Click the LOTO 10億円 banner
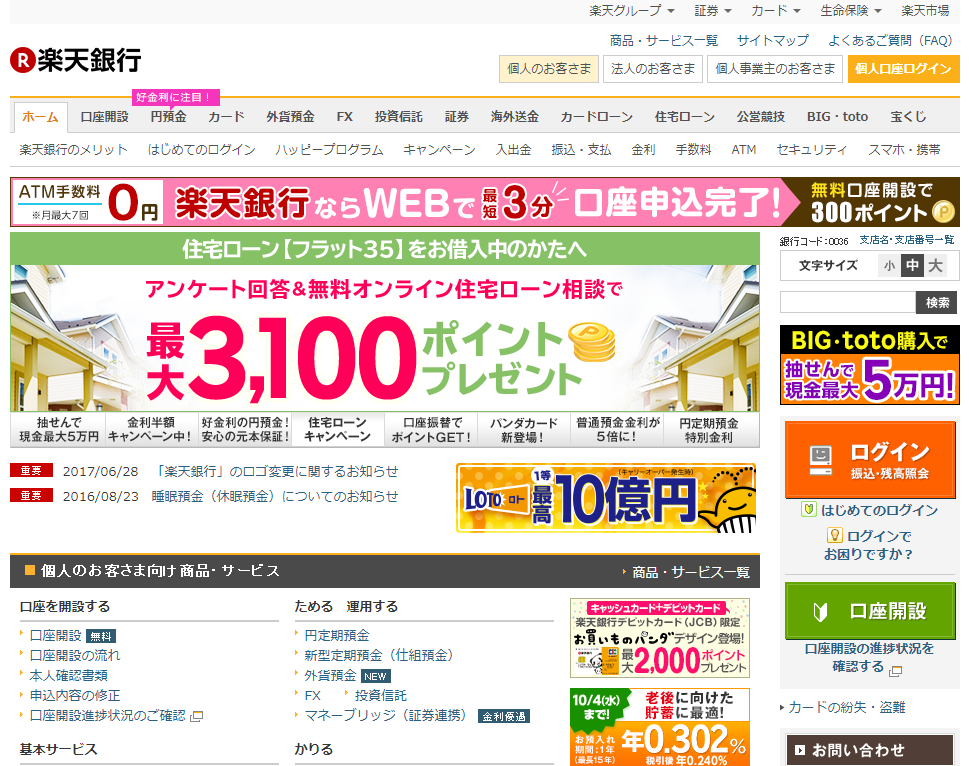This screenshot has width=969, height=766. click(x=606, y=499)
